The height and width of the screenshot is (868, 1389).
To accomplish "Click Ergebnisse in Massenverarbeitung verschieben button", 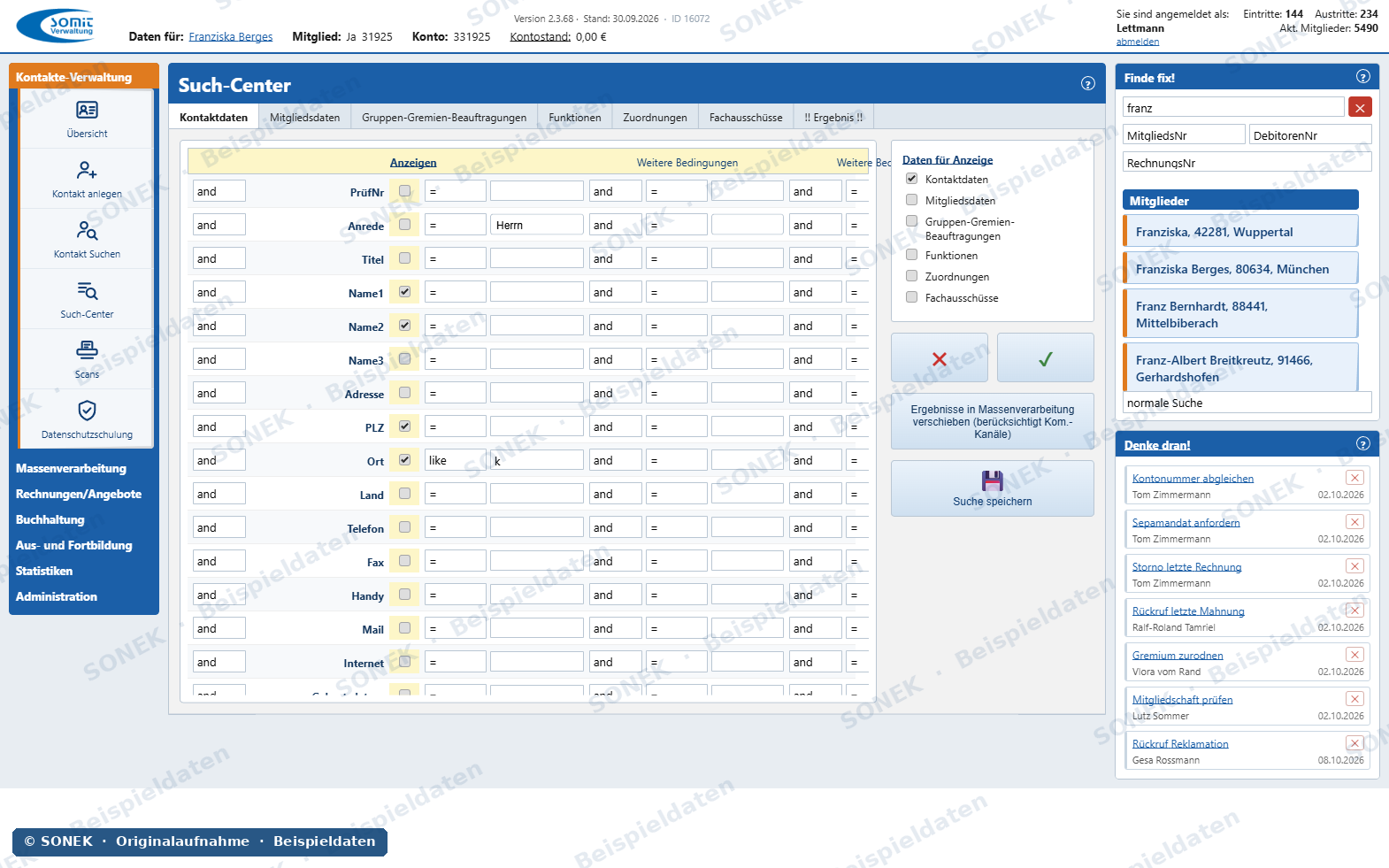I will (x=993, y=421).
